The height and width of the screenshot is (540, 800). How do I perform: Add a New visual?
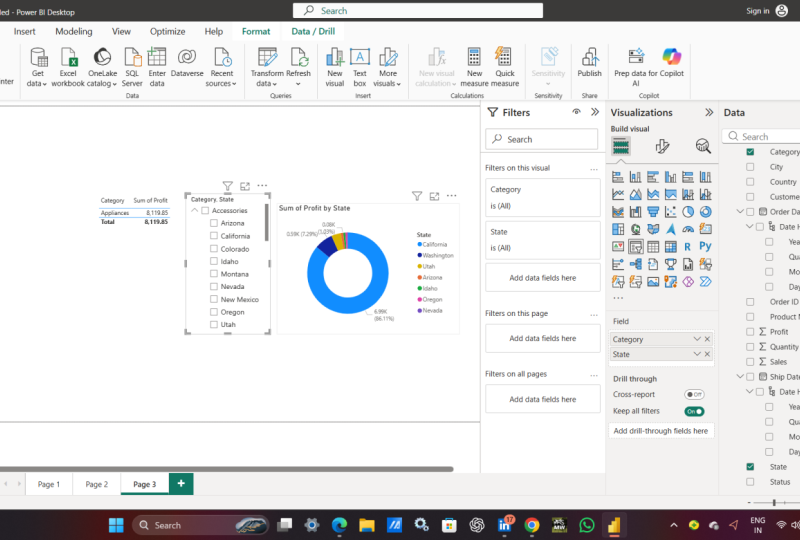pos(335,66)
